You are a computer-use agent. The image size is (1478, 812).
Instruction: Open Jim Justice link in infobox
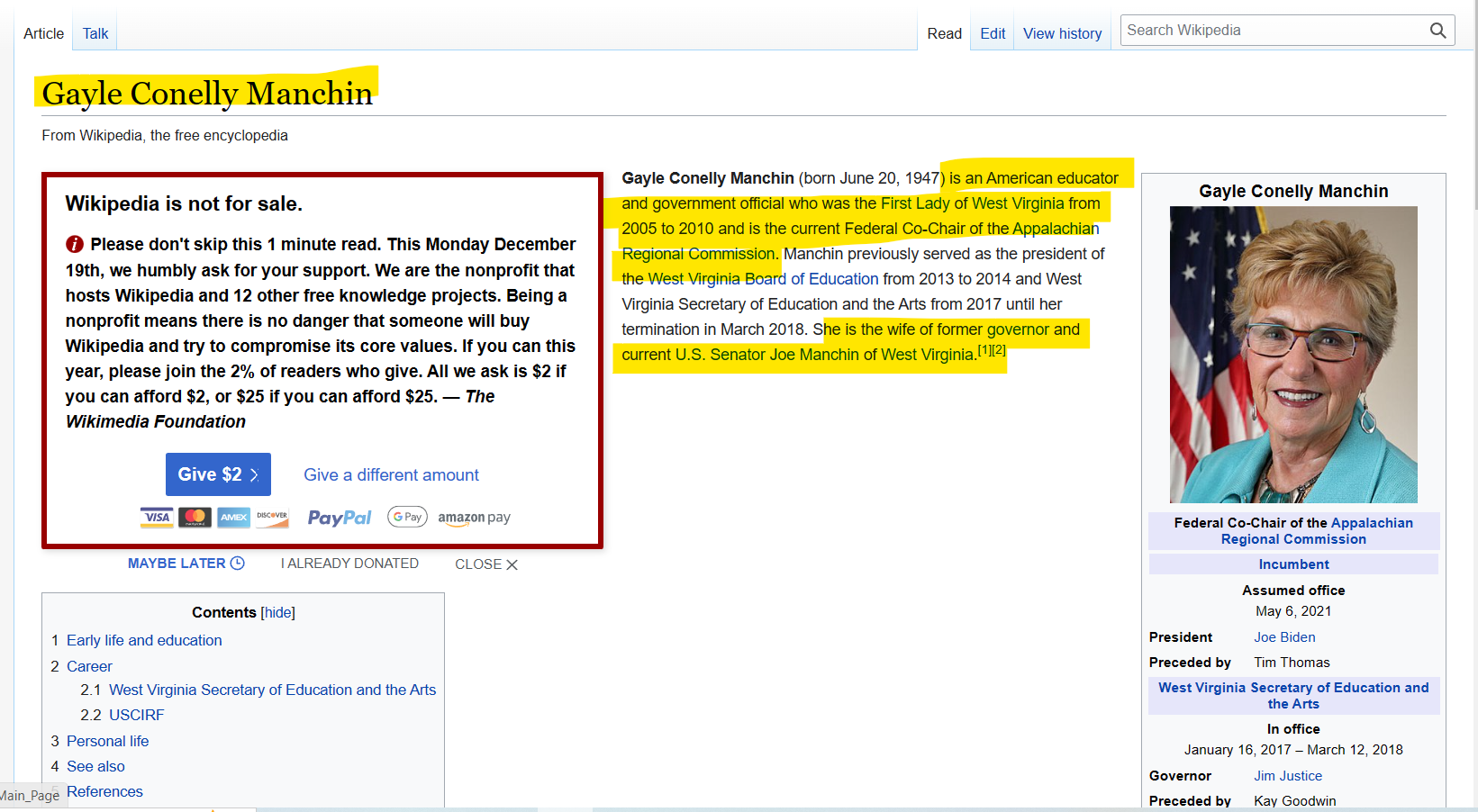pyautogui.click(x=1288, y=776)
